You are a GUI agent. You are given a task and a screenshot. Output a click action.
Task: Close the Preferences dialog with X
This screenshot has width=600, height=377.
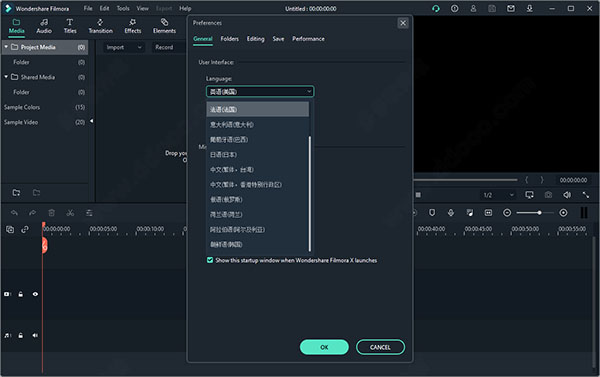tap(403, 23)
